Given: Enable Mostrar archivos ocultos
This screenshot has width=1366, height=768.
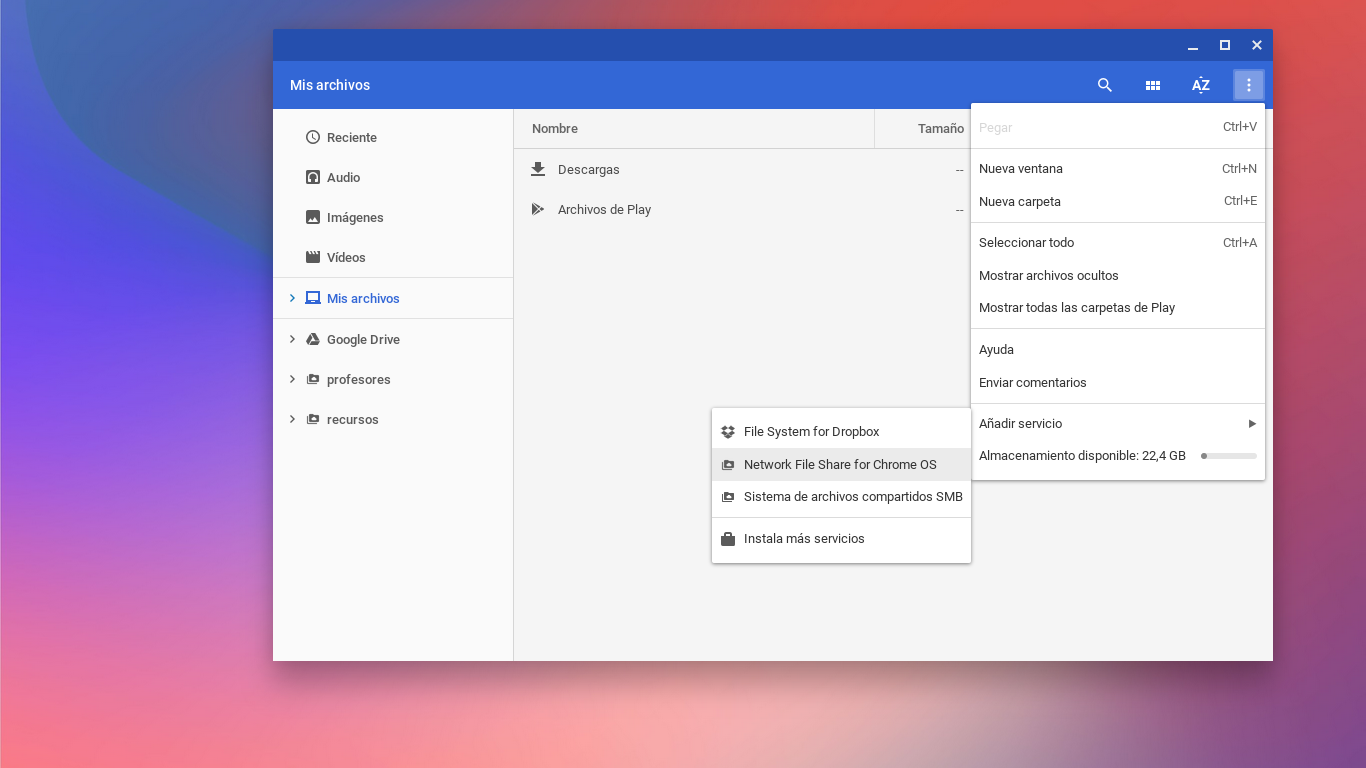Looking at the screenshot, I should coord(1048,275).
